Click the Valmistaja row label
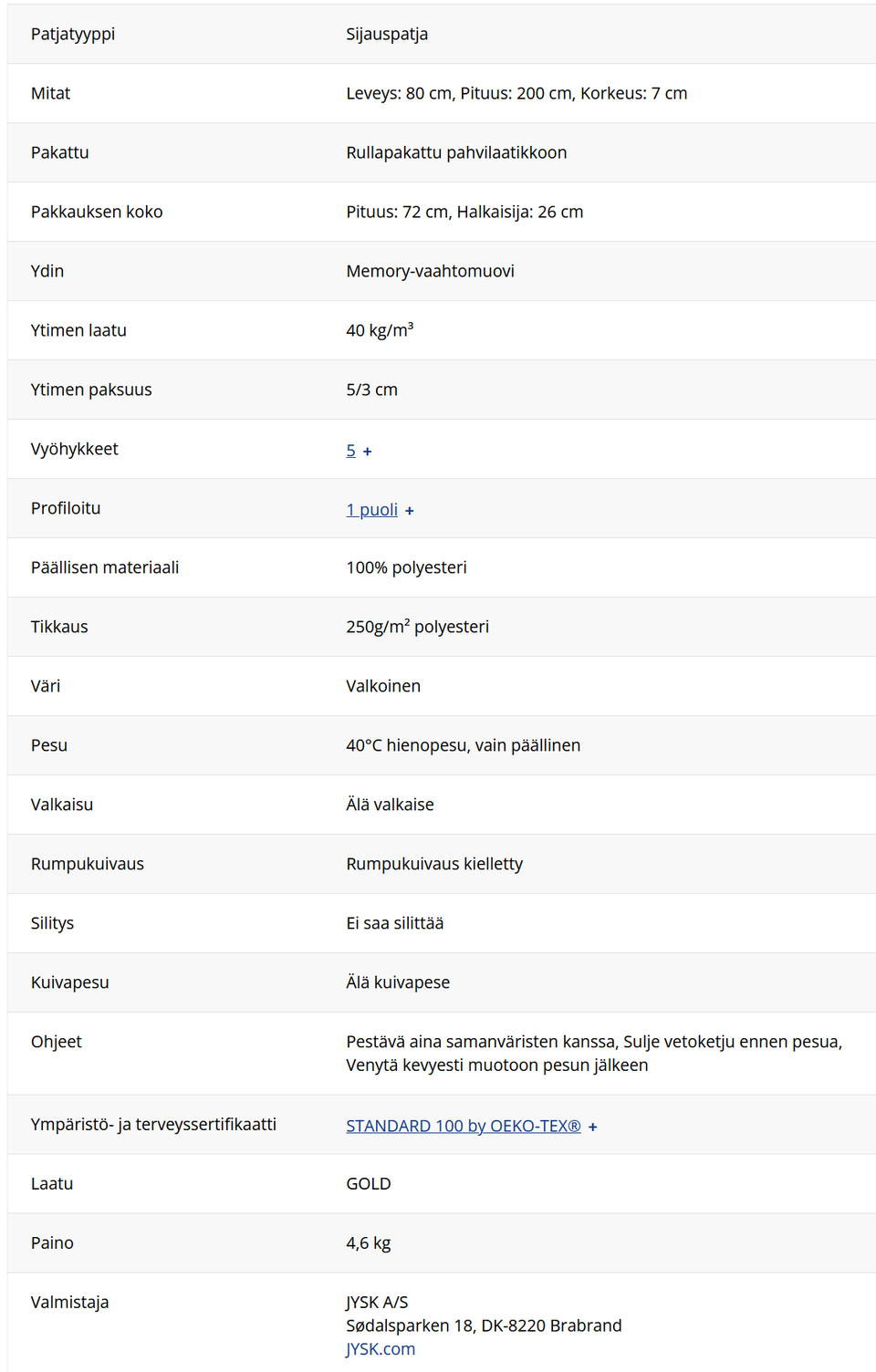 point(69,1303)
